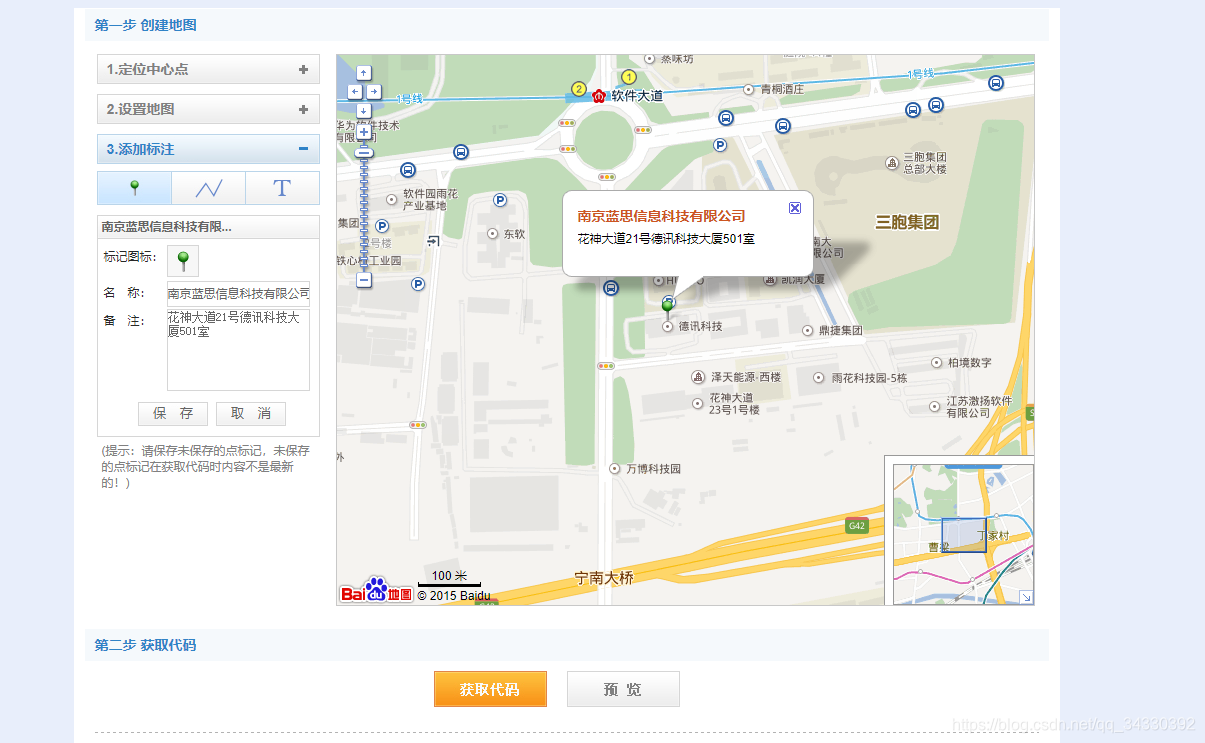
Task: Click the G42 highway badge
Action: tap(856, 526)
